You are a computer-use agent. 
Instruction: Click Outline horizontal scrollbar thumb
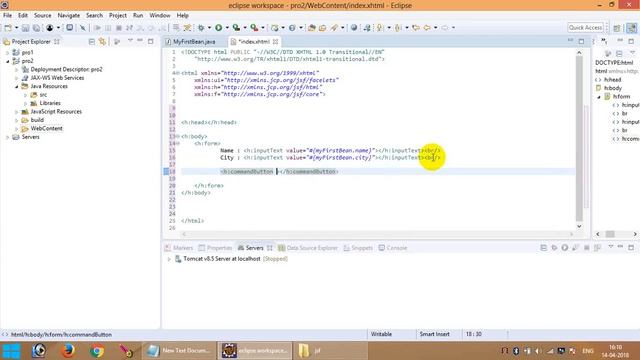610,234
